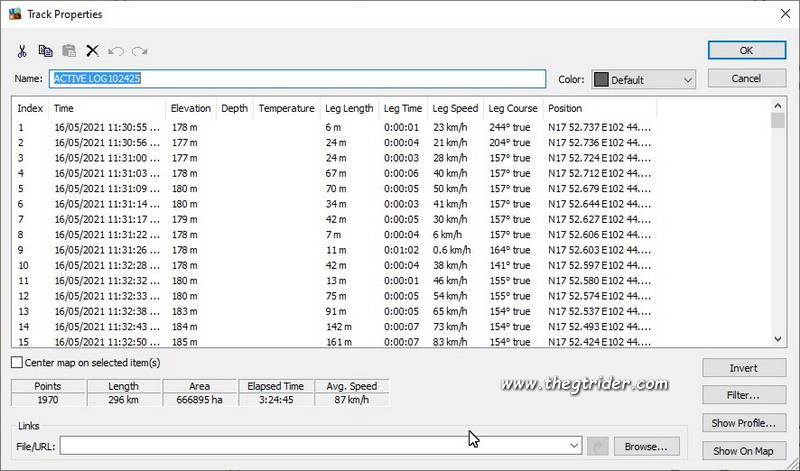Sort by the Elevation column header
This screenshot has height=471, width=800.
(x=190, y=108)
